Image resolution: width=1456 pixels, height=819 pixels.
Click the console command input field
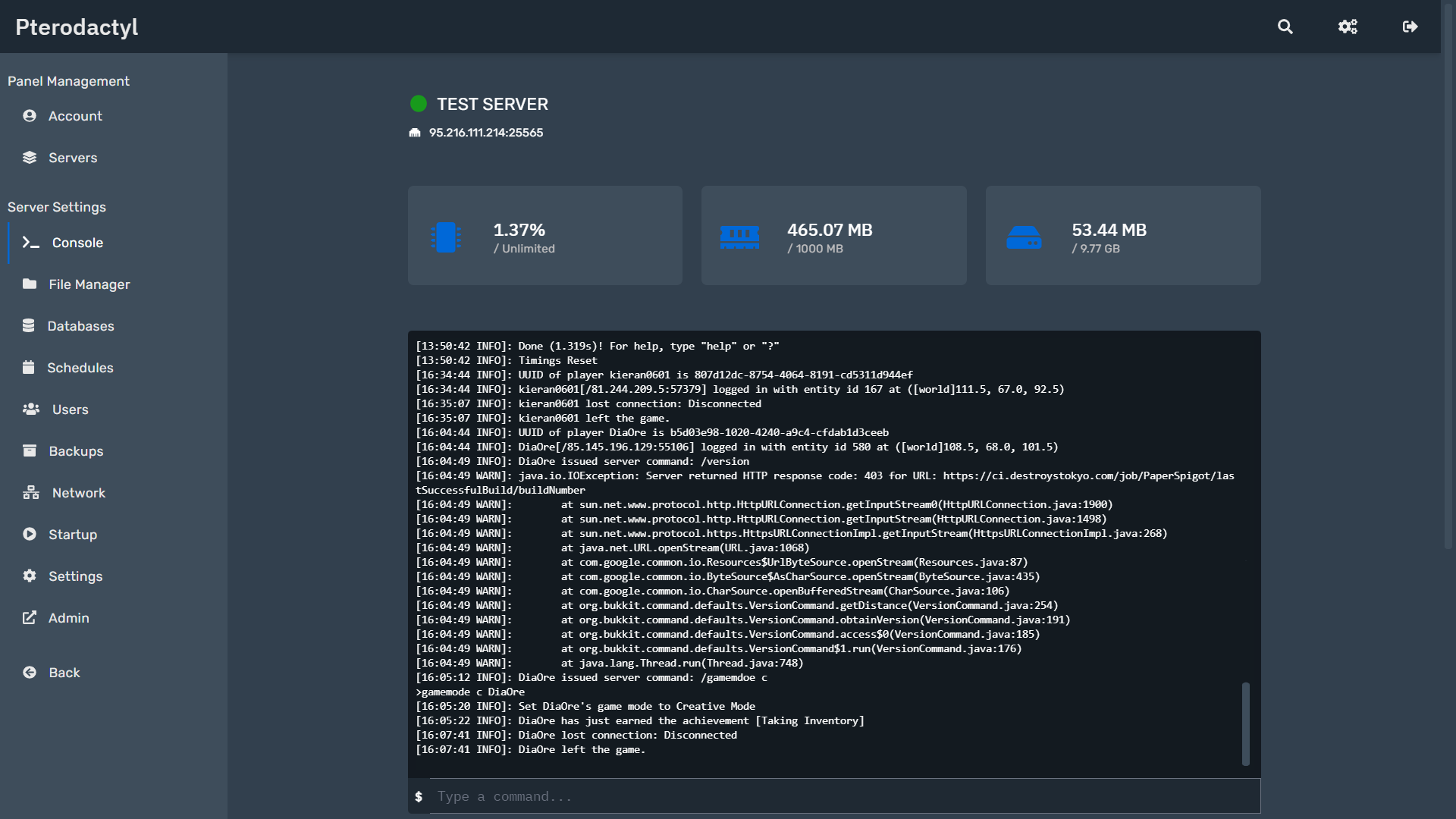point(842,796)
